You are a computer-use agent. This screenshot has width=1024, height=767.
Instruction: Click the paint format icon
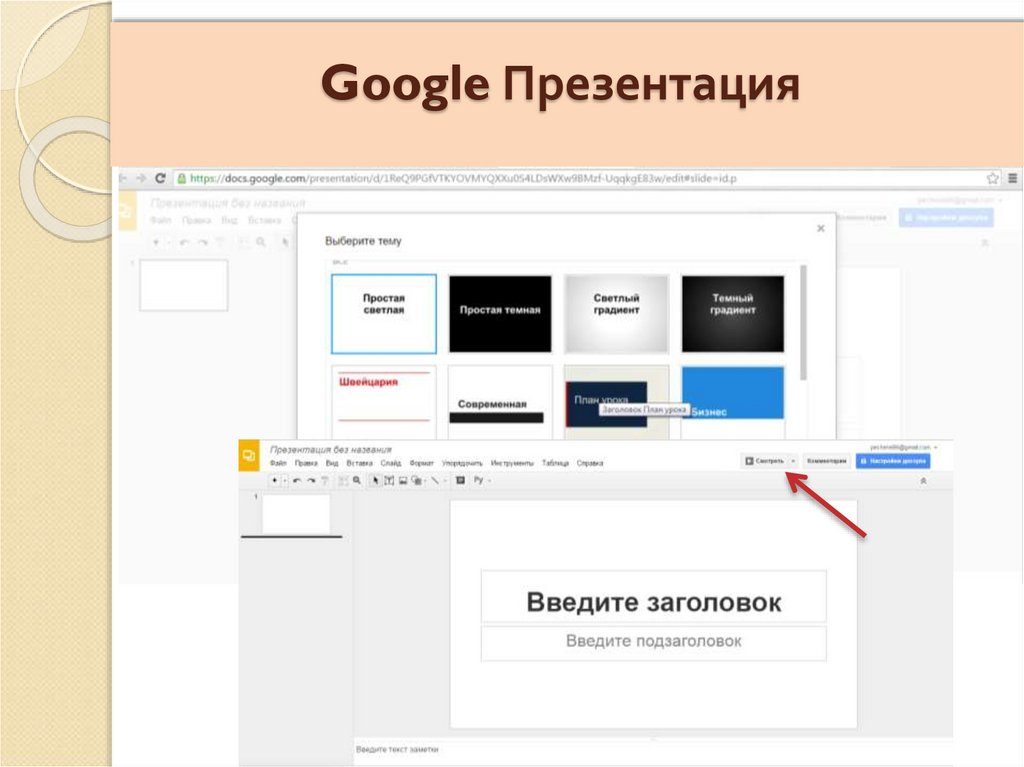click(325, 480)
